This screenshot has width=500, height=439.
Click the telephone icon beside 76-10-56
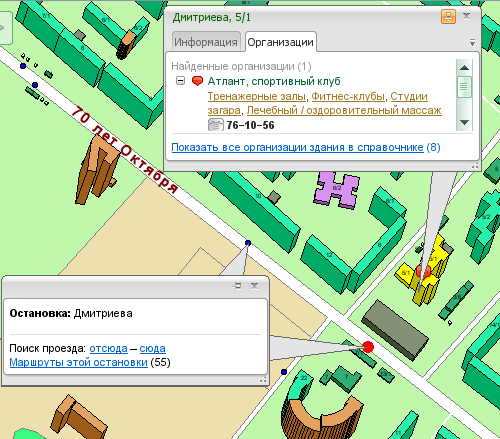(x=215, y=125)
